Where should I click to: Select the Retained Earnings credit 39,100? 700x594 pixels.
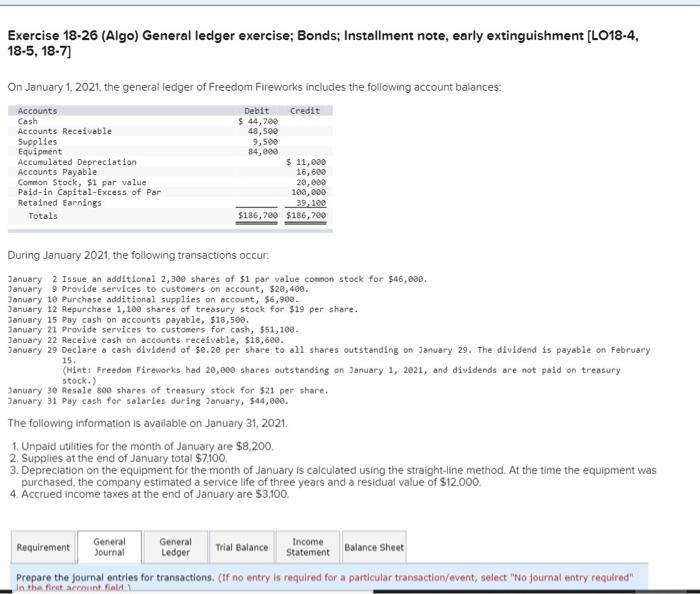pyautogui.click(x=311, y=203)
